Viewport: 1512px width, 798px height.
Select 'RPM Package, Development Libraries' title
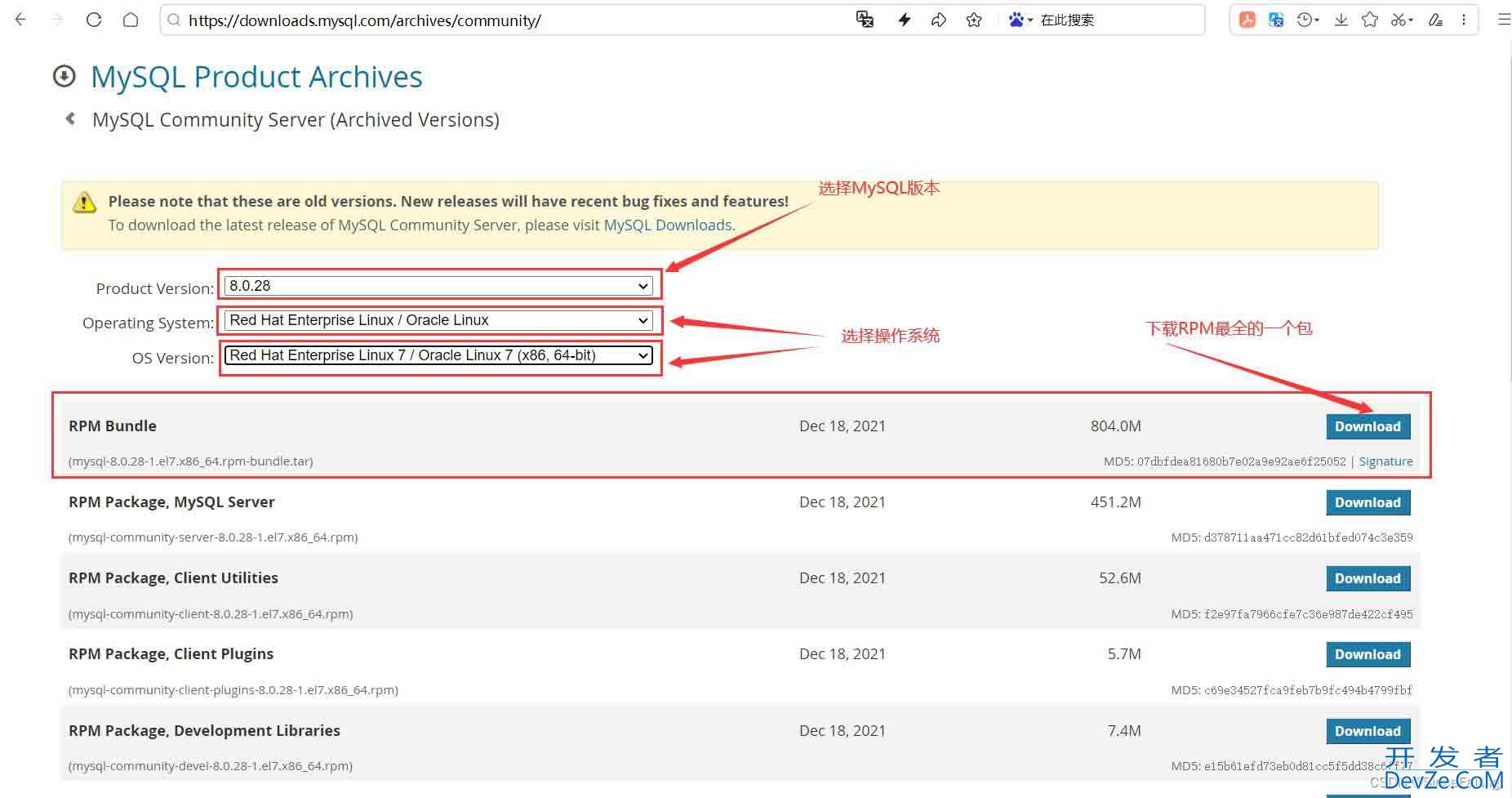(204, 730)
